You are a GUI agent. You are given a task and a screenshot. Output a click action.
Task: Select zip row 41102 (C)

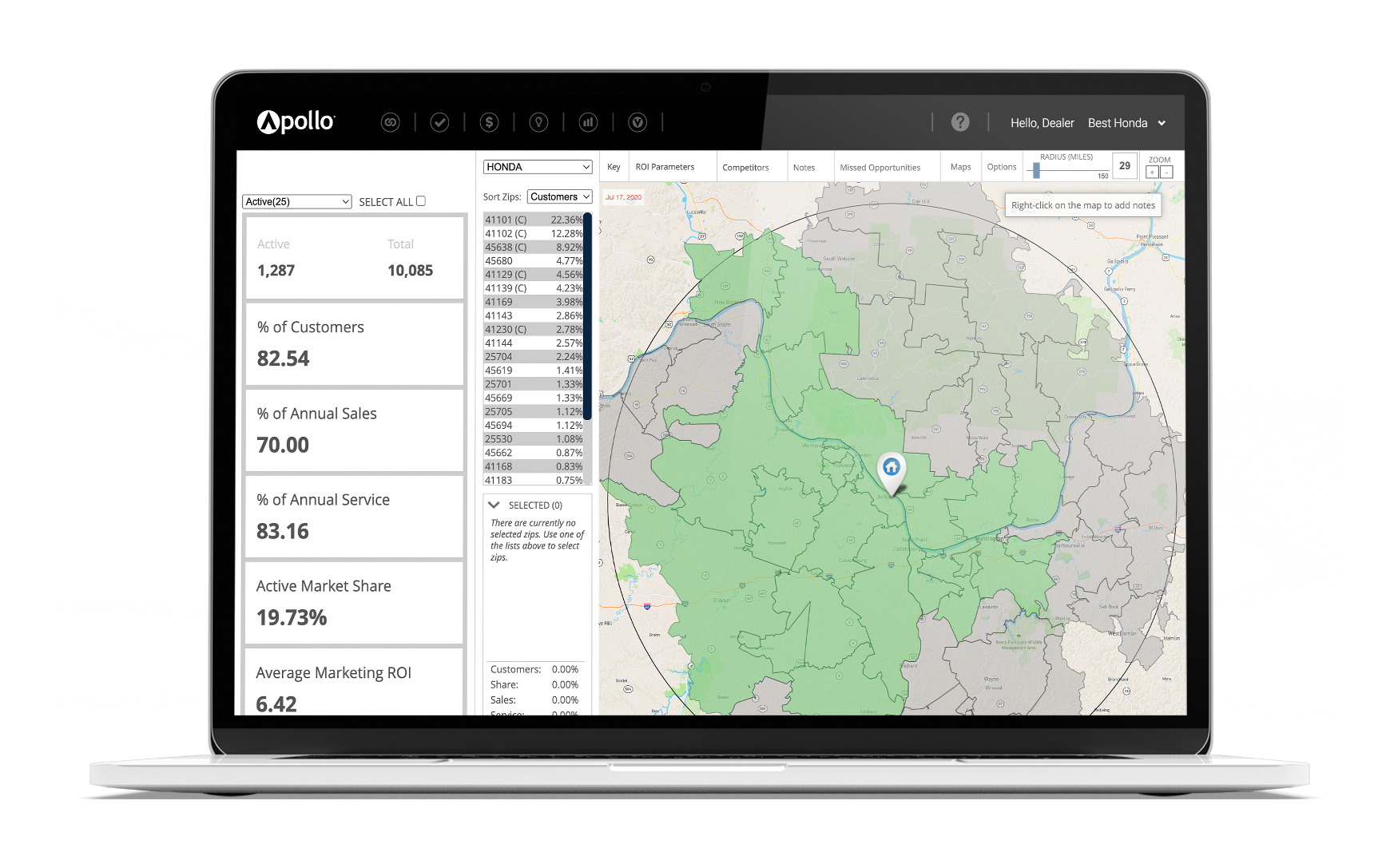(534, 233)
